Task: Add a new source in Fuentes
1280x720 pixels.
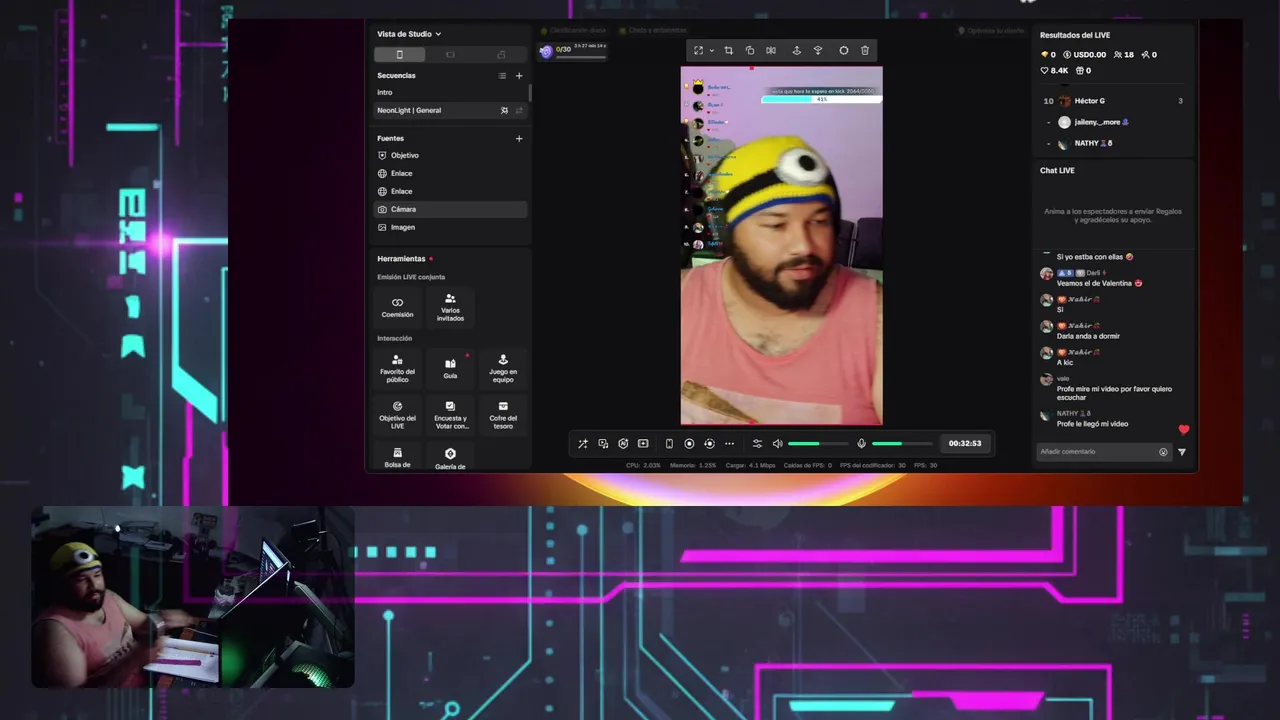Action: [519, 139]
